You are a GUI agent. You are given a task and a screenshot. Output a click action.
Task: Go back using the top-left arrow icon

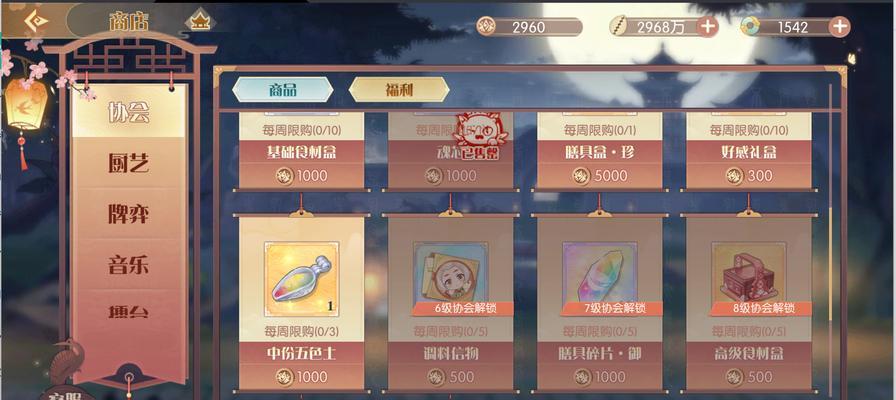pyautogui.click(x=35, y=21)
